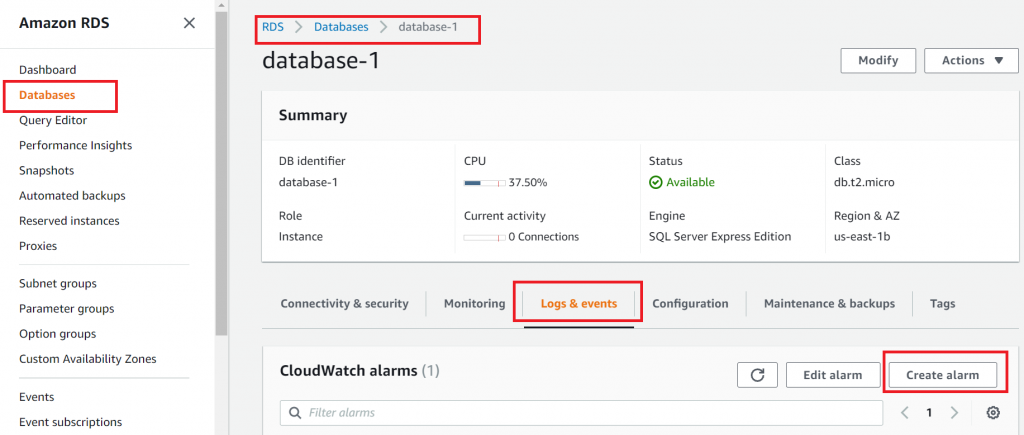Click the Edit alarm button
Screen dimensions: 1024x435
tap(832, 375)
